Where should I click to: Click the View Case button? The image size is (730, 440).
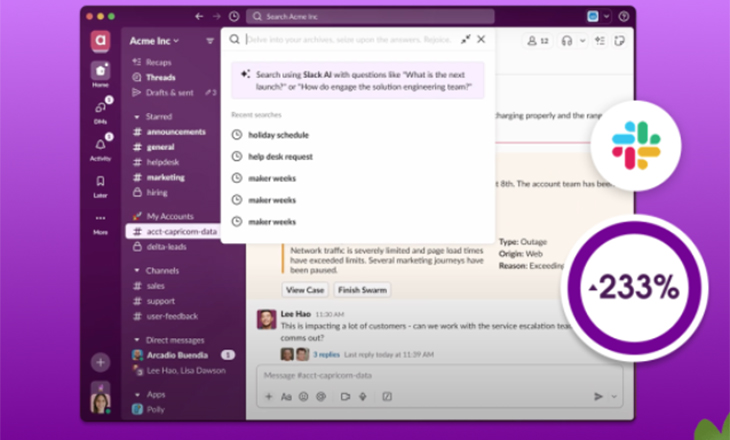coord(305,290)
